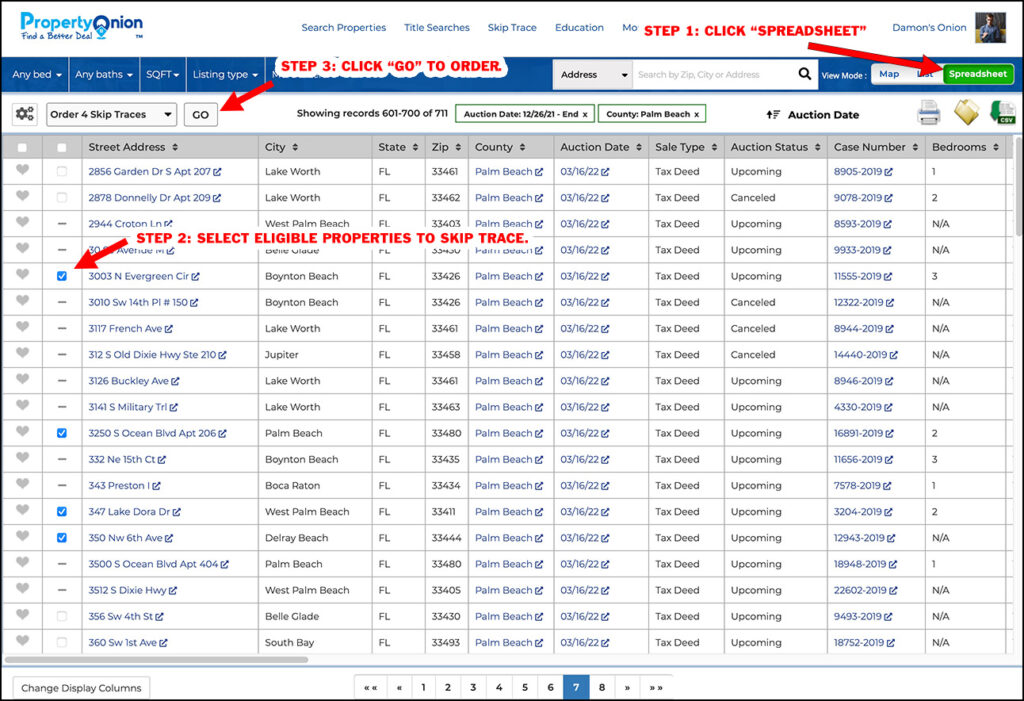Open external link icon beside case 8905-2019
This screenshot has width=1024, height=701.
888,172
